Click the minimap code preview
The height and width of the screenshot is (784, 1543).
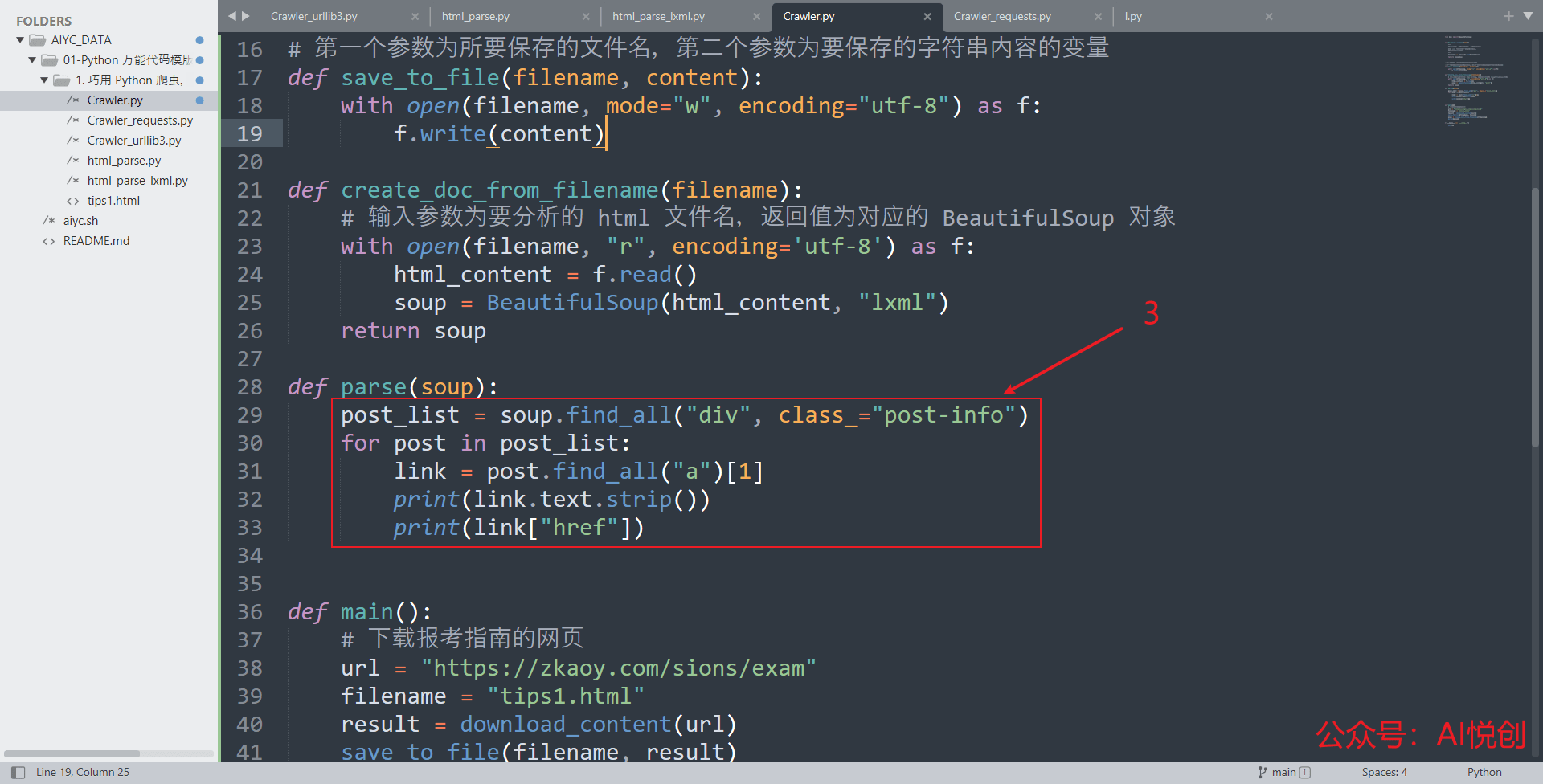pos(1475,80)
